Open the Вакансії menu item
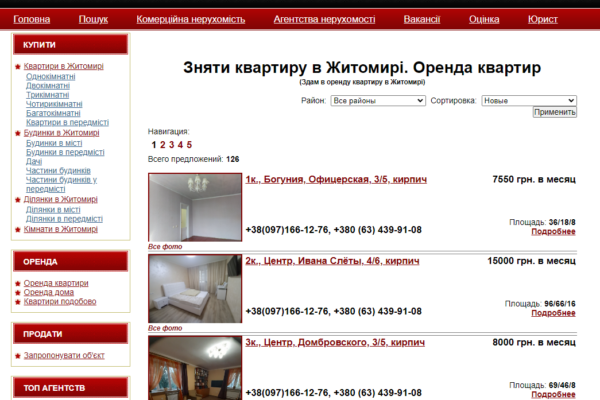This screenshot has height=400, width=600. click(x=421, y=19)
